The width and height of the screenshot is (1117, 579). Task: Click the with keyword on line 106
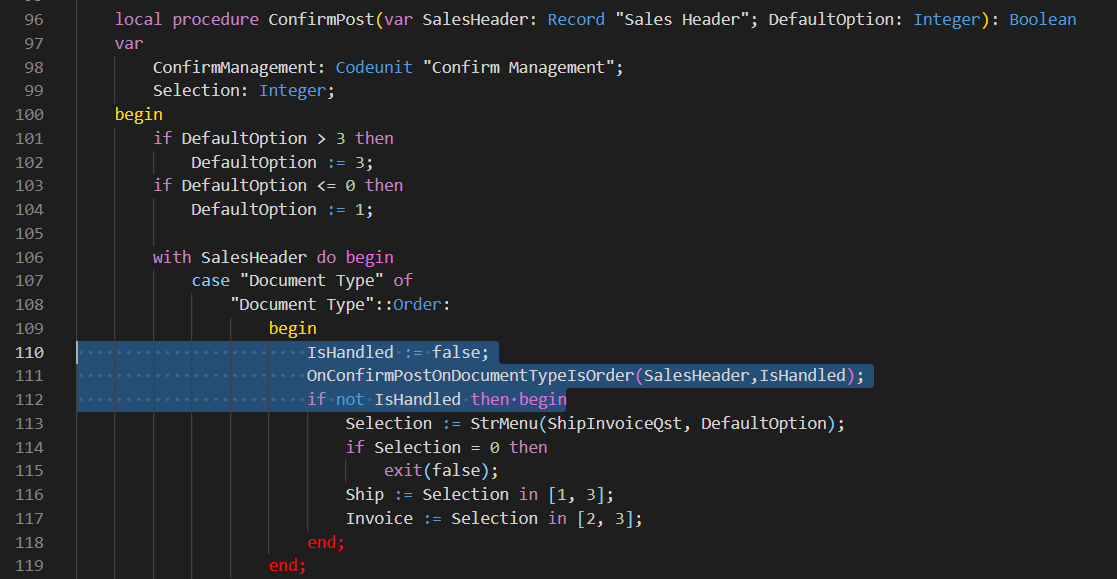tap(171, 257)
